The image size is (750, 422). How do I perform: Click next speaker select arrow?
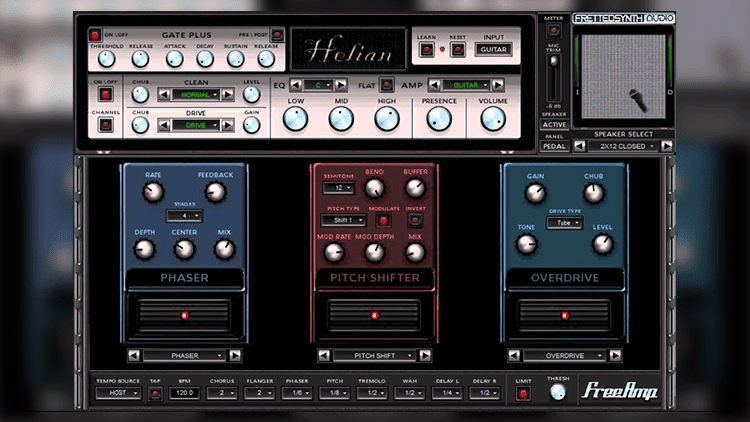coord(666,146)
